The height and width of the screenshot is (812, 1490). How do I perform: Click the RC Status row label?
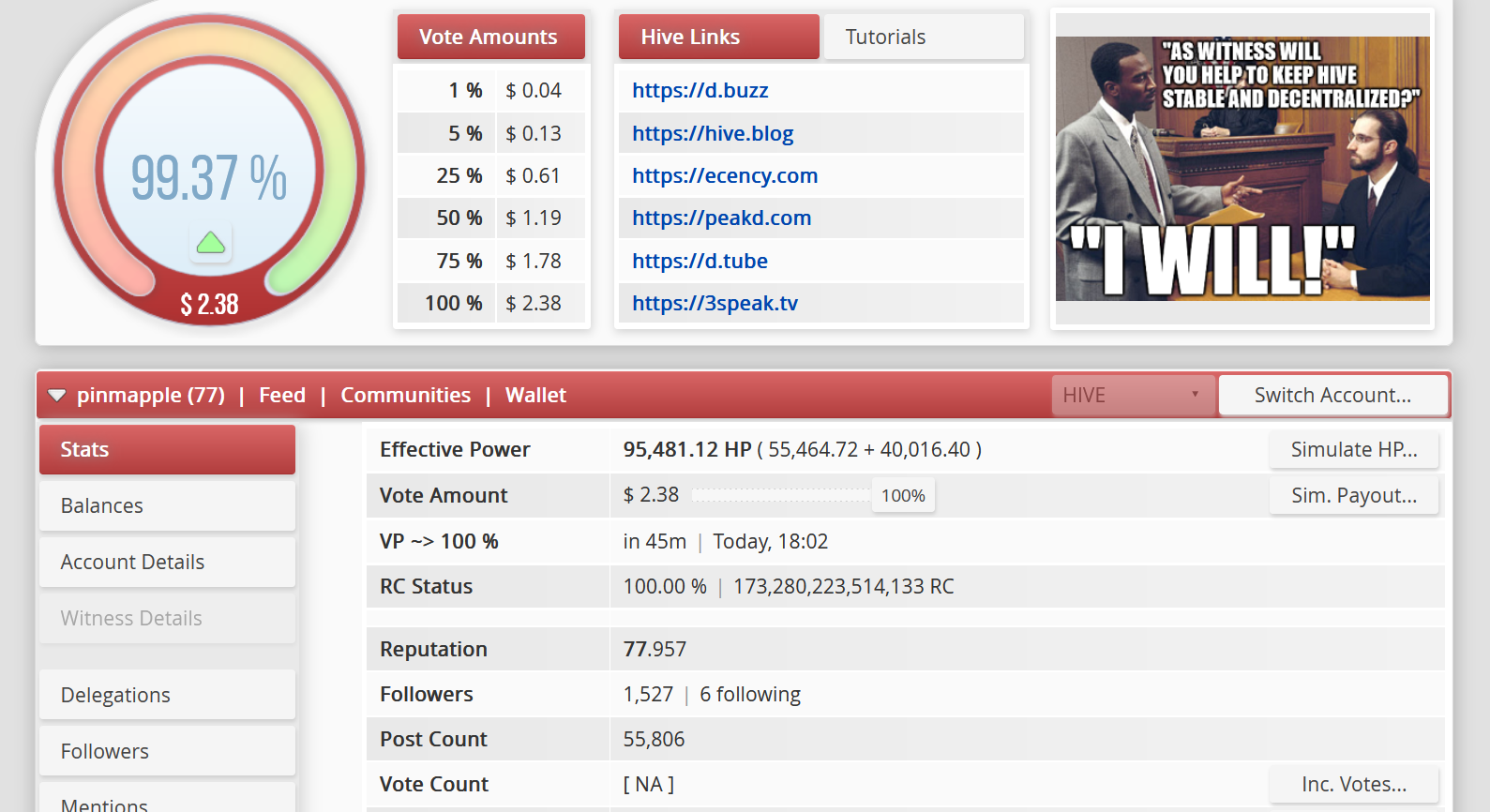click(426, 586)
